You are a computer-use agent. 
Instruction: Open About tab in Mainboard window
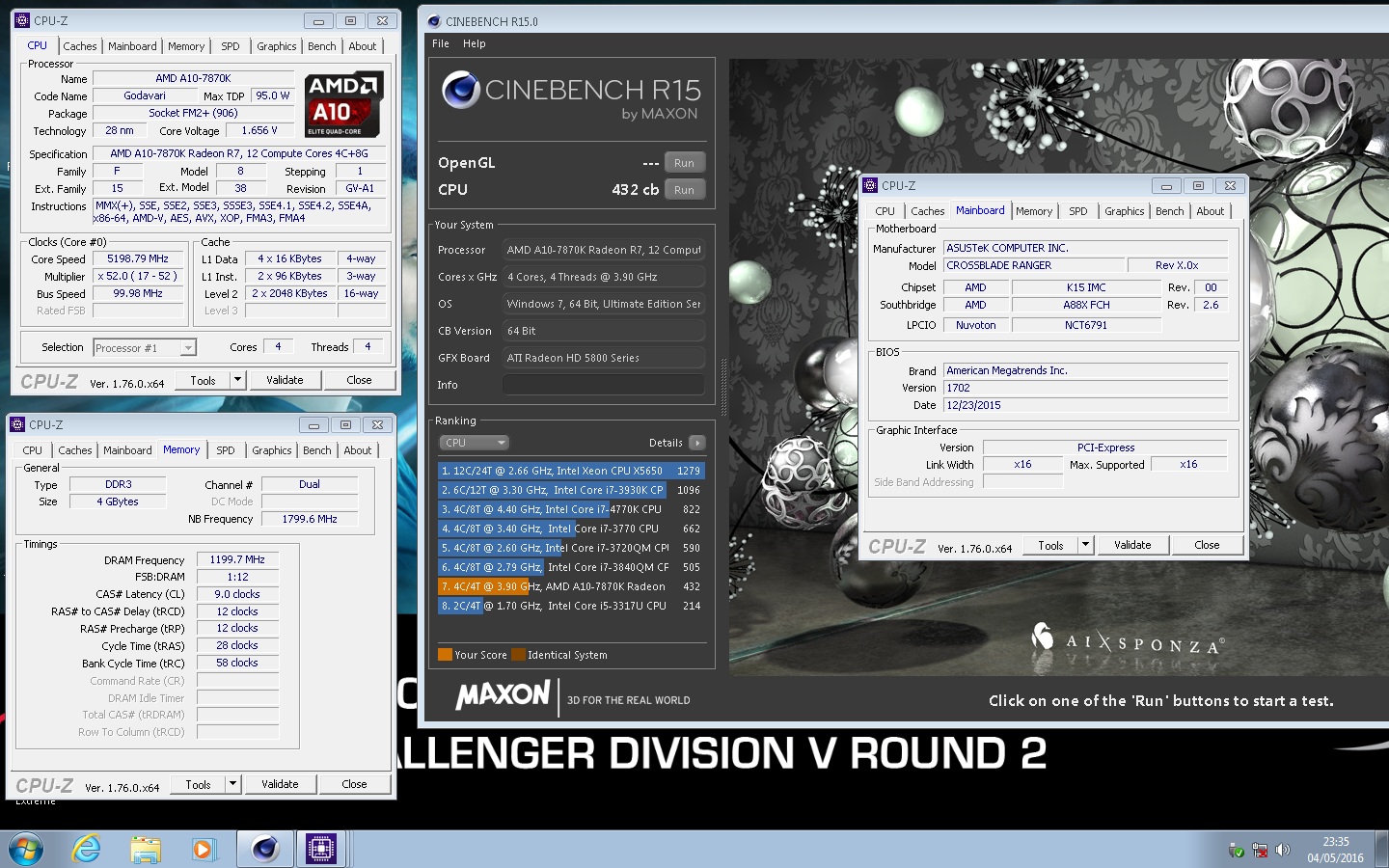click(1211, 211)
